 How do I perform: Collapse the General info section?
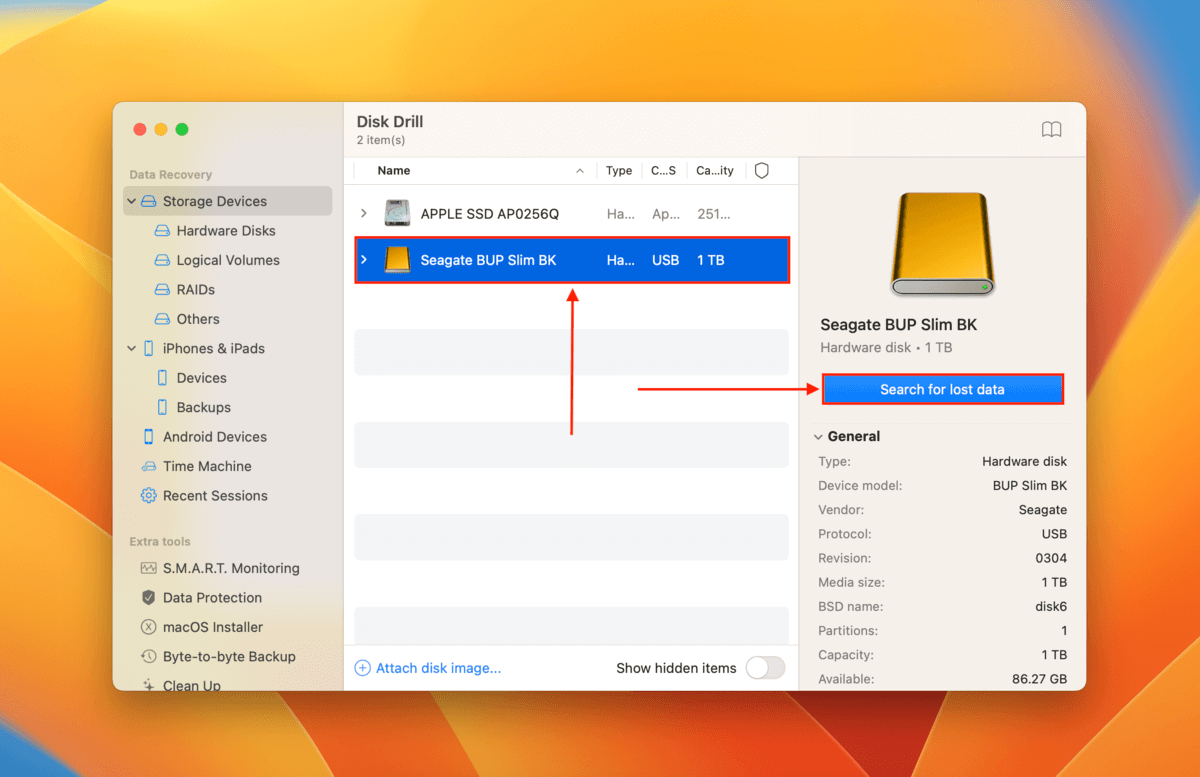tap(818, 437)
